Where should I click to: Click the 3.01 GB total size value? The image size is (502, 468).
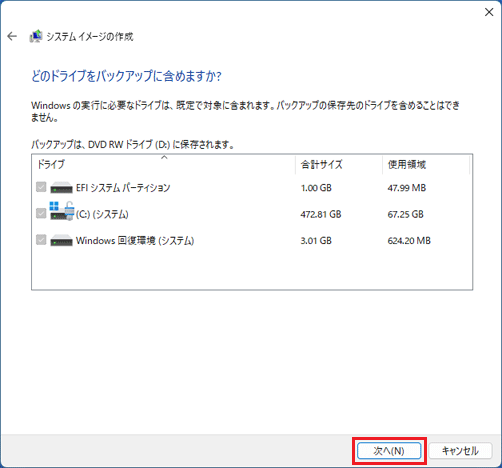[x=316, y=240]
